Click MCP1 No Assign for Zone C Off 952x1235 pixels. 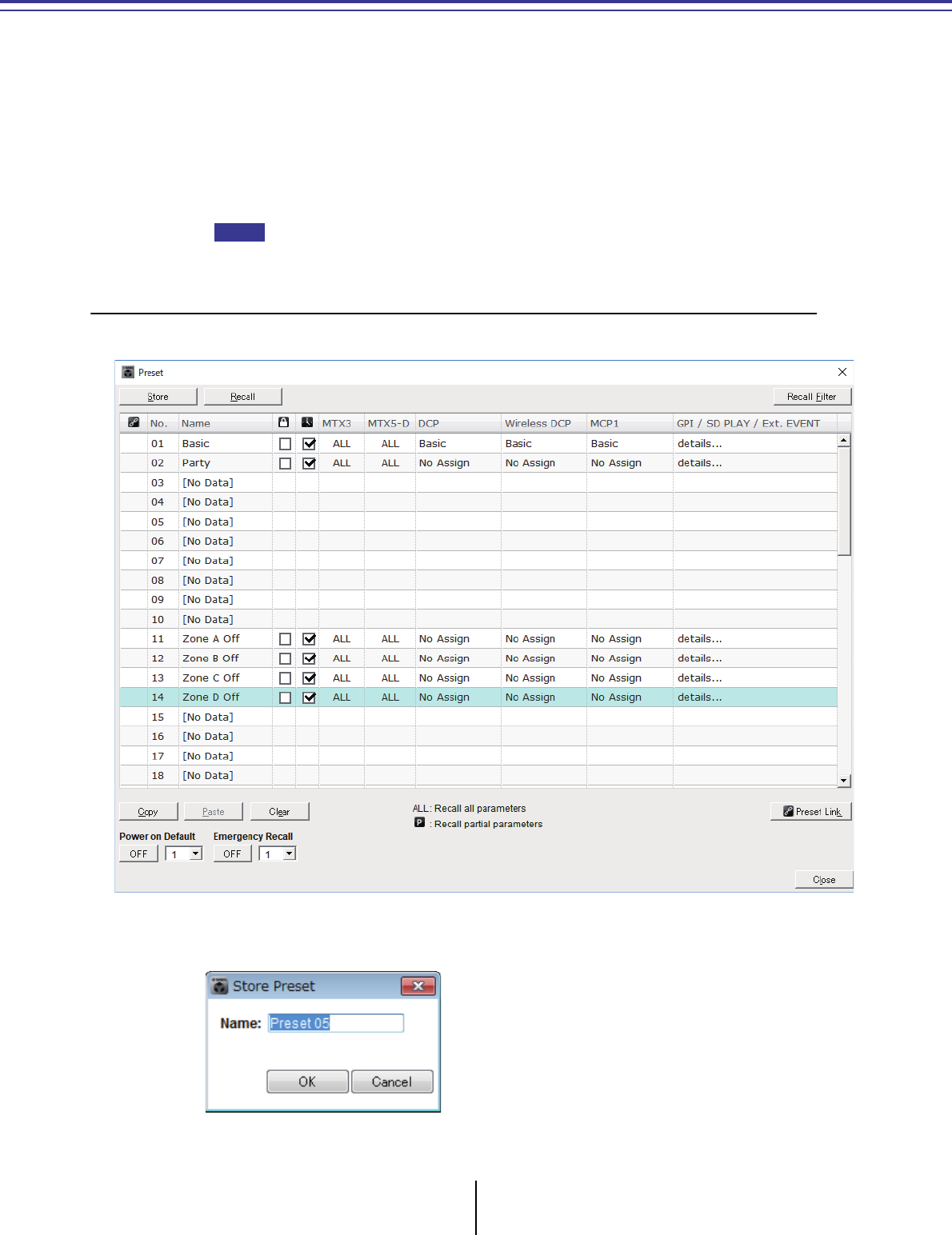pyautogui.click(x=616, y=678)
